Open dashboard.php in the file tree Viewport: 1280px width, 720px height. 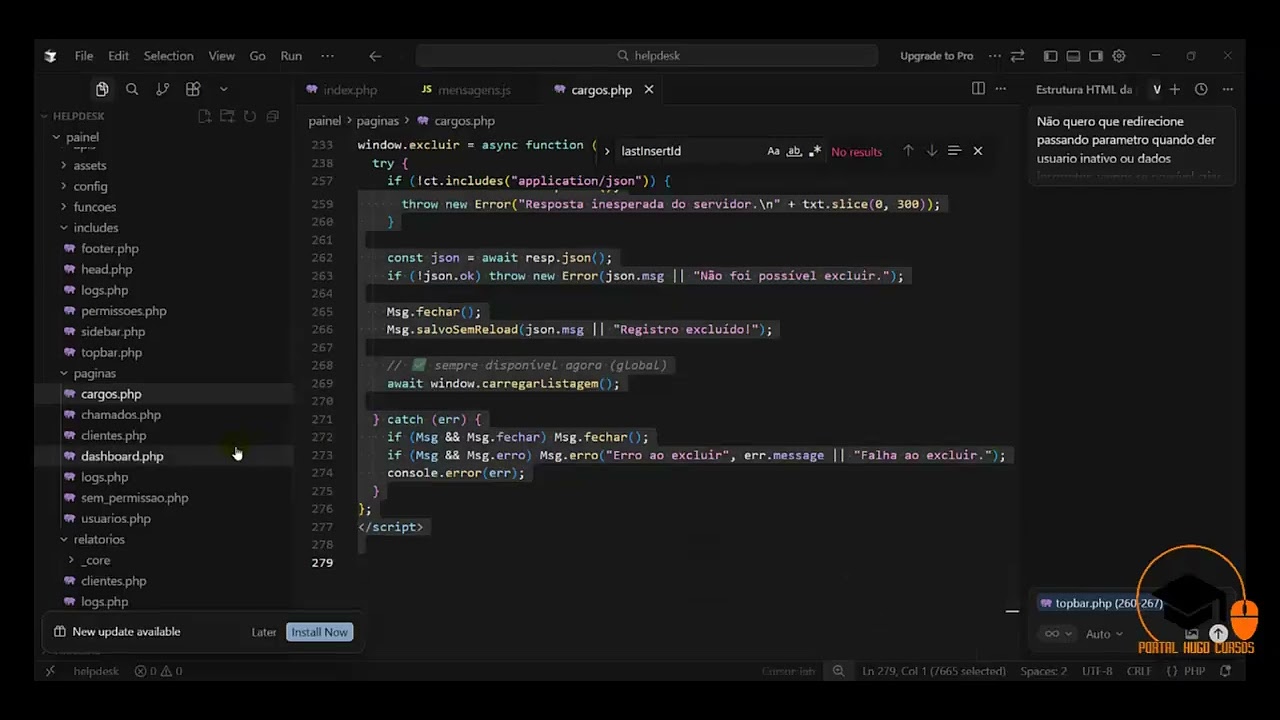(122, 456)
